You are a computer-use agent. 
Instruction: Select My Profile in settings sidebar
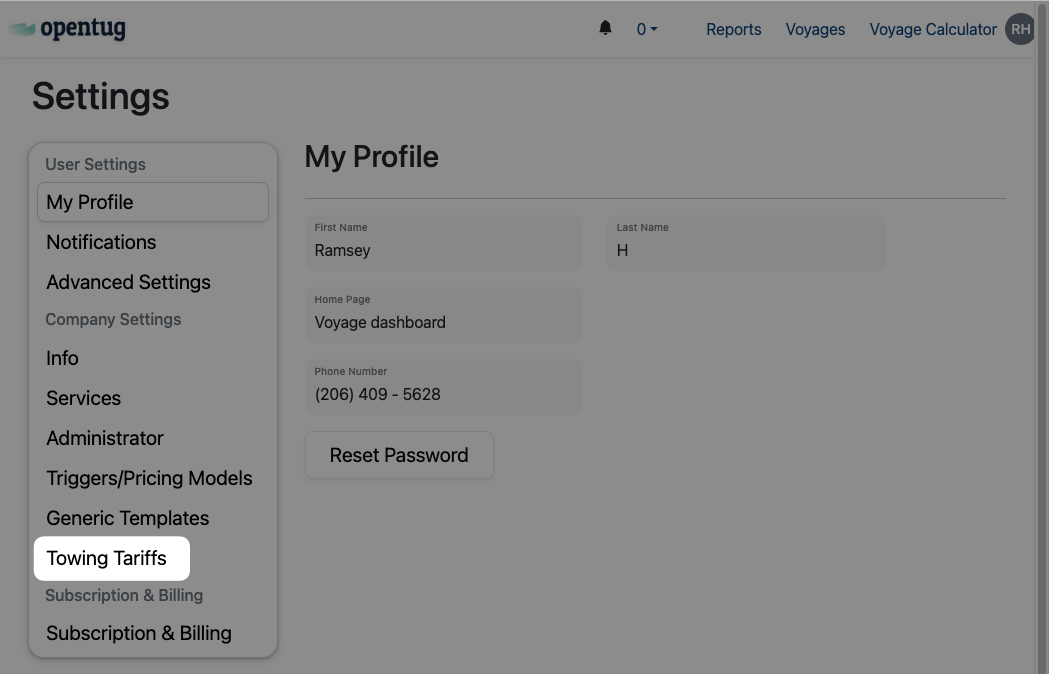point(152,202)
